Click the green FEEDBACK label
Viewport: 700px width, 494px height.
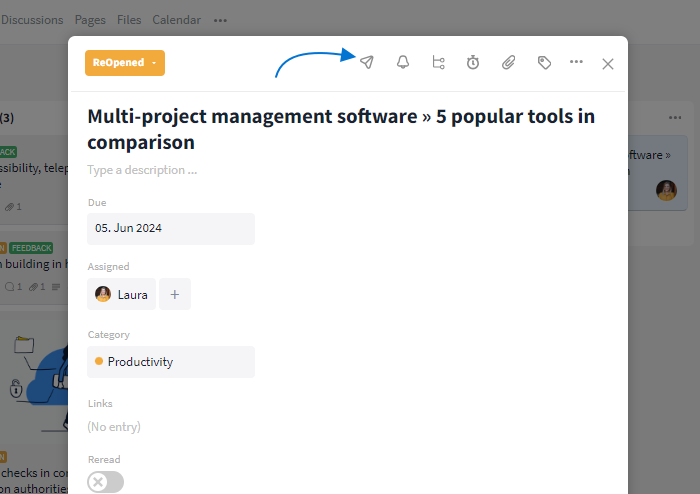pos(31,248)
